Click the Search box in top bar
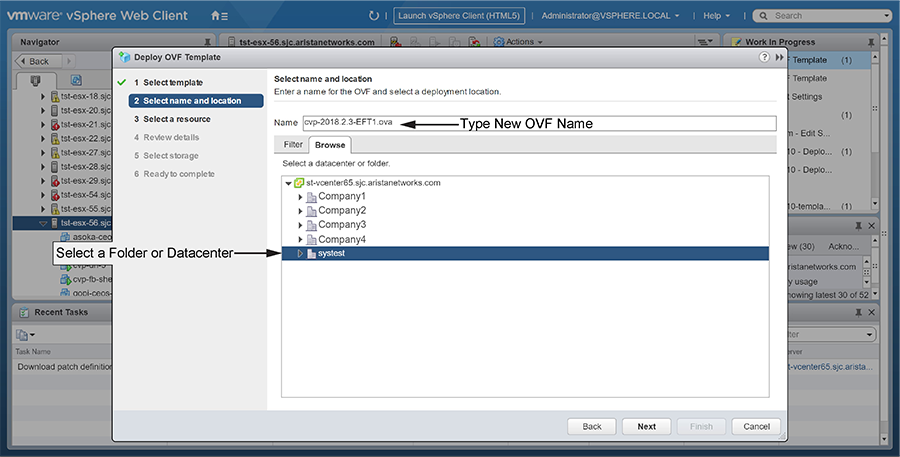This screenshot has height=457, width=900. 823,16
